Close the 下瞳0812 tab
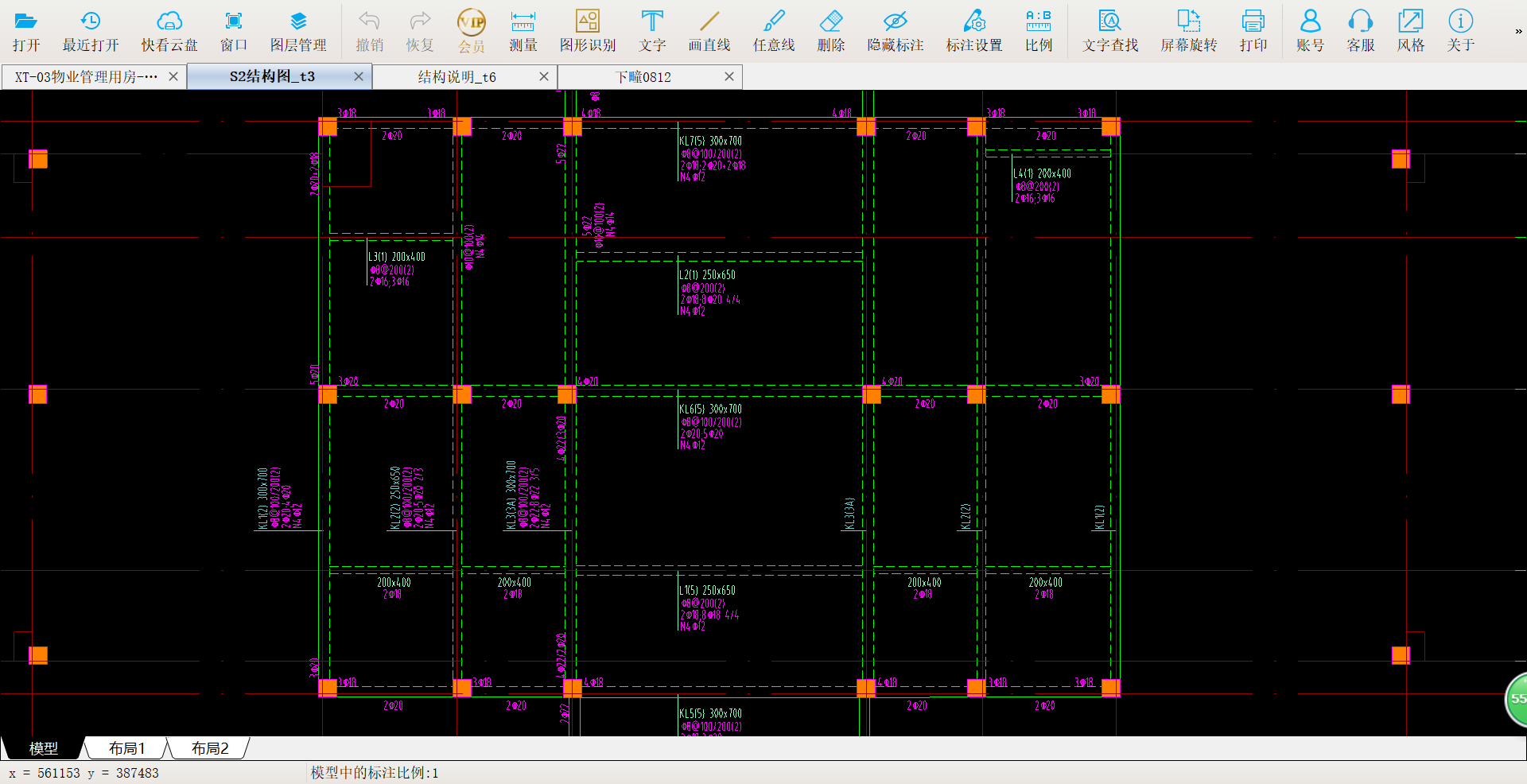1527x784 pixels. coord(729,77)
